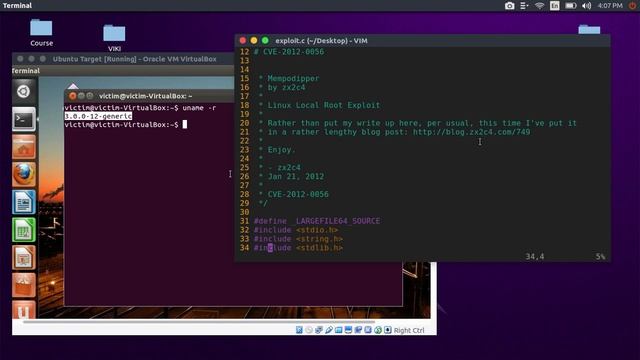
Task: Click line number 20 in Vim gutter
Action: 244,123
